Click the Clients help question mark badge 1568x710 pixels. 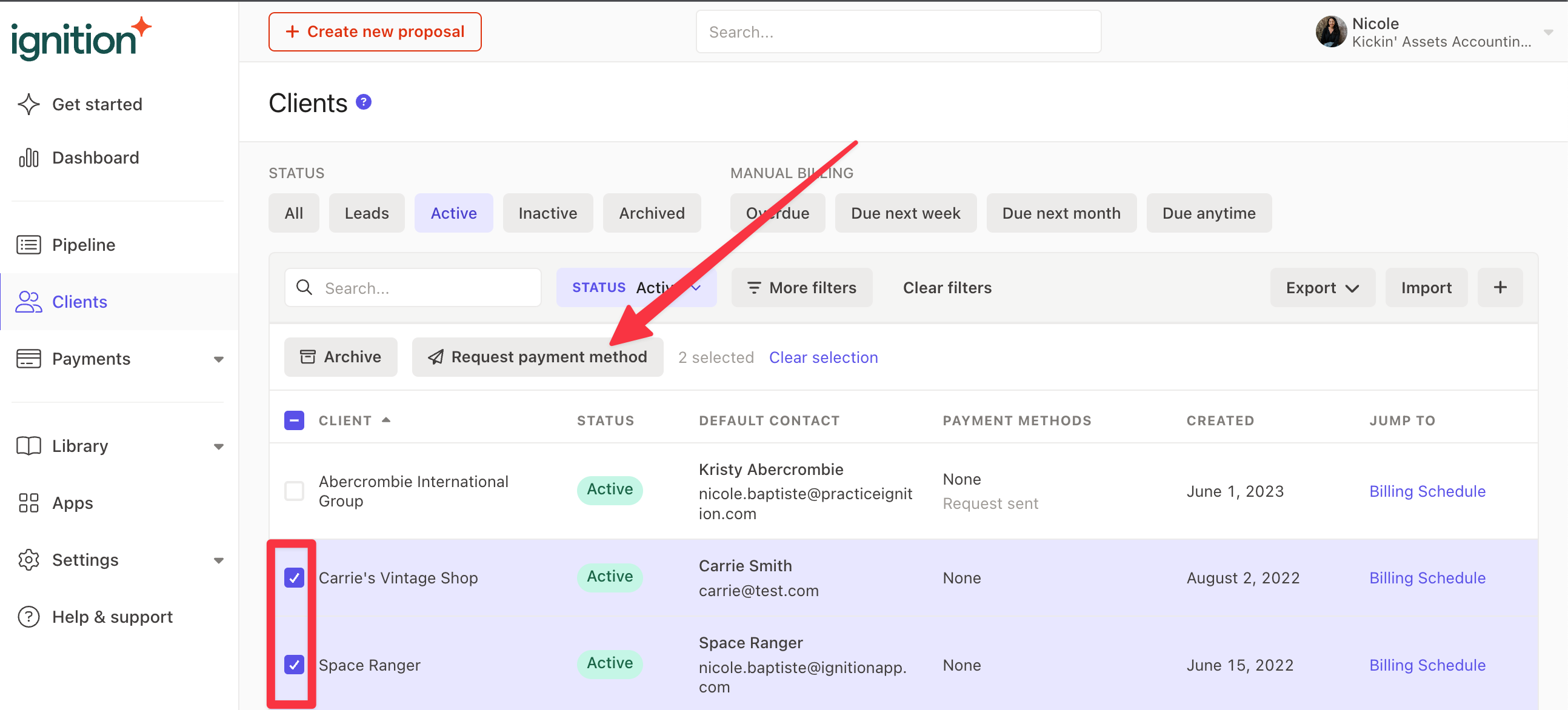364,102
